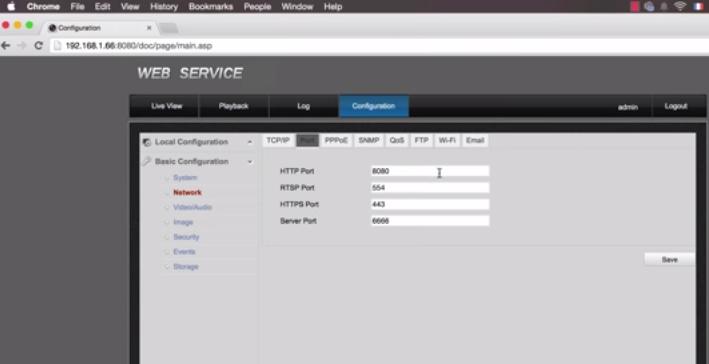Select the Configuration navigation tab
Viewport: 709px width, 364px height.
pyautogui.click(x=373, y=106)
